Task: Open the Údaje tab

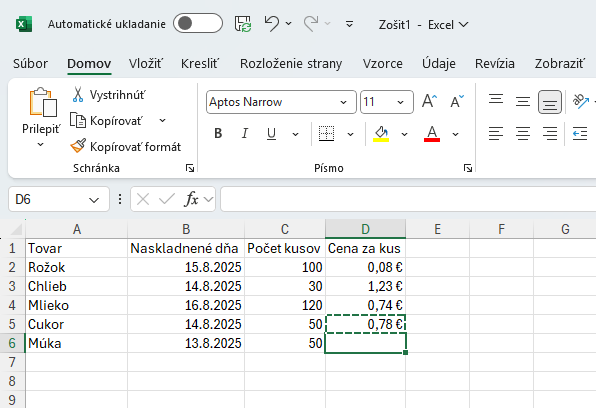Action: pyautogui.click(x=439, y=63)
